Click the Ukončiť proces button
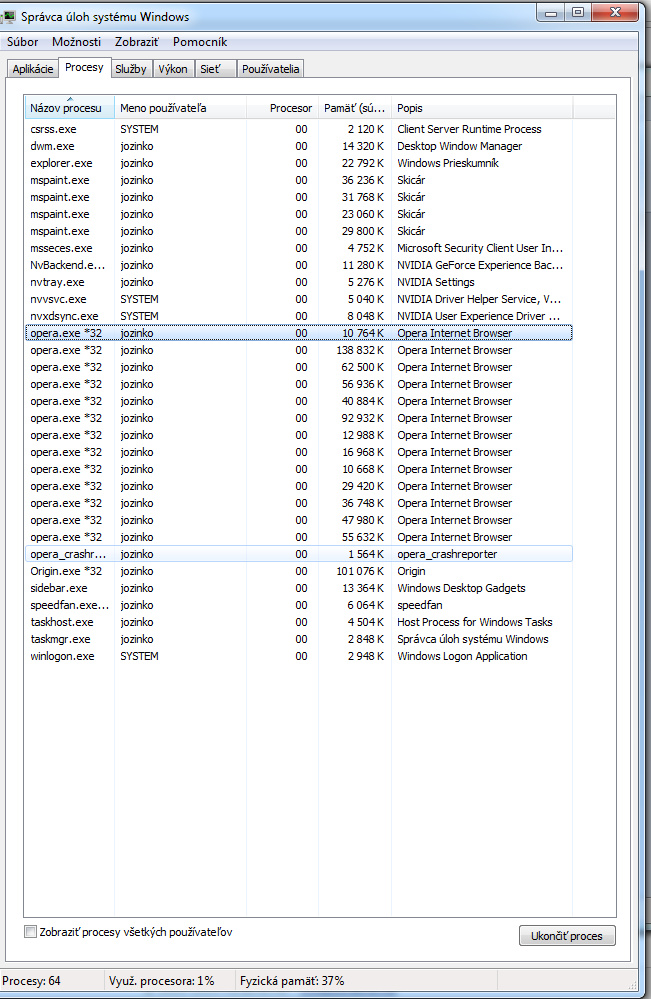 pos(567,935)
